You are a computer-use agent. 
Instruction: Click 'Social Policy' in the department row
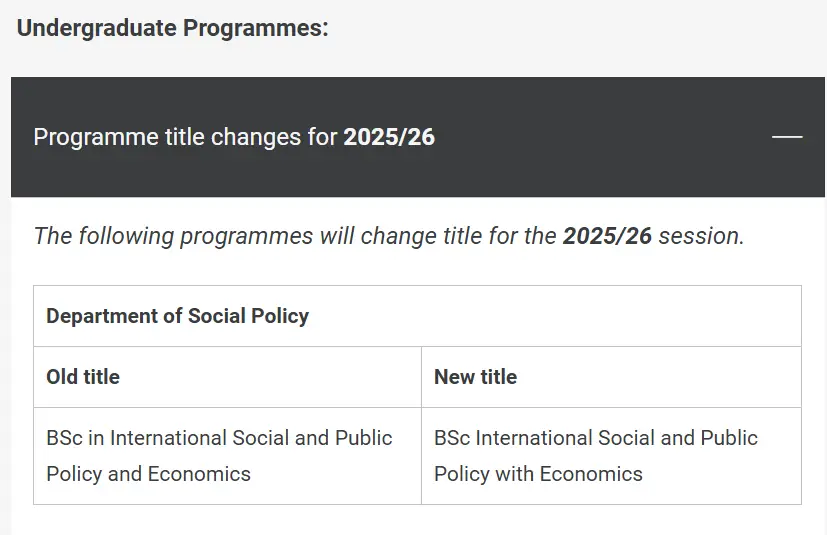coord(248,316)
